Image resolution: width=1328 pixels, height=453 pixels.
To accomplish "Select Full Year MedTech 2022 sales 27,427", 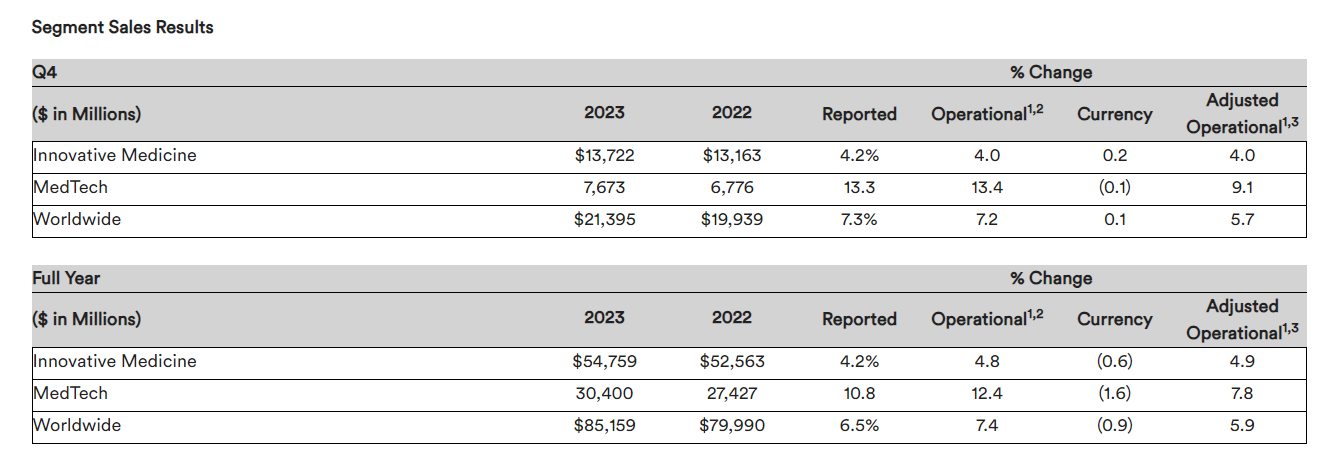I will pyautogui.click(x=731, y=393).
